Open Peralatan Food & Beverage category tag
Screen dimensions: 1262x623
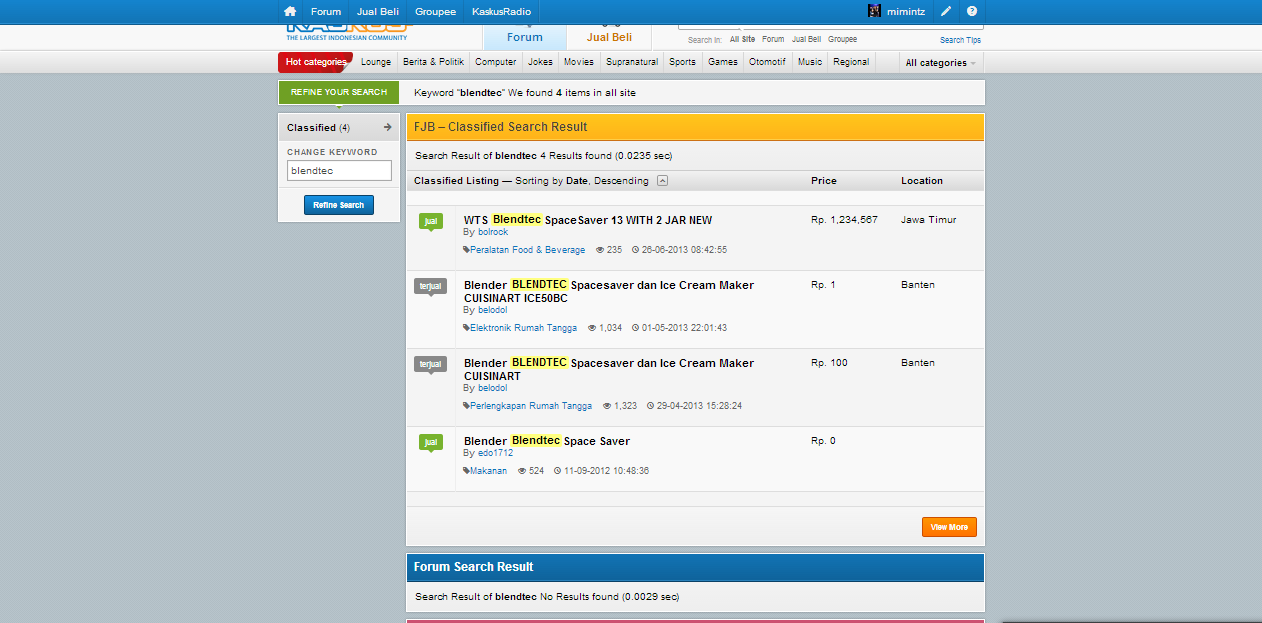[527, 250]
